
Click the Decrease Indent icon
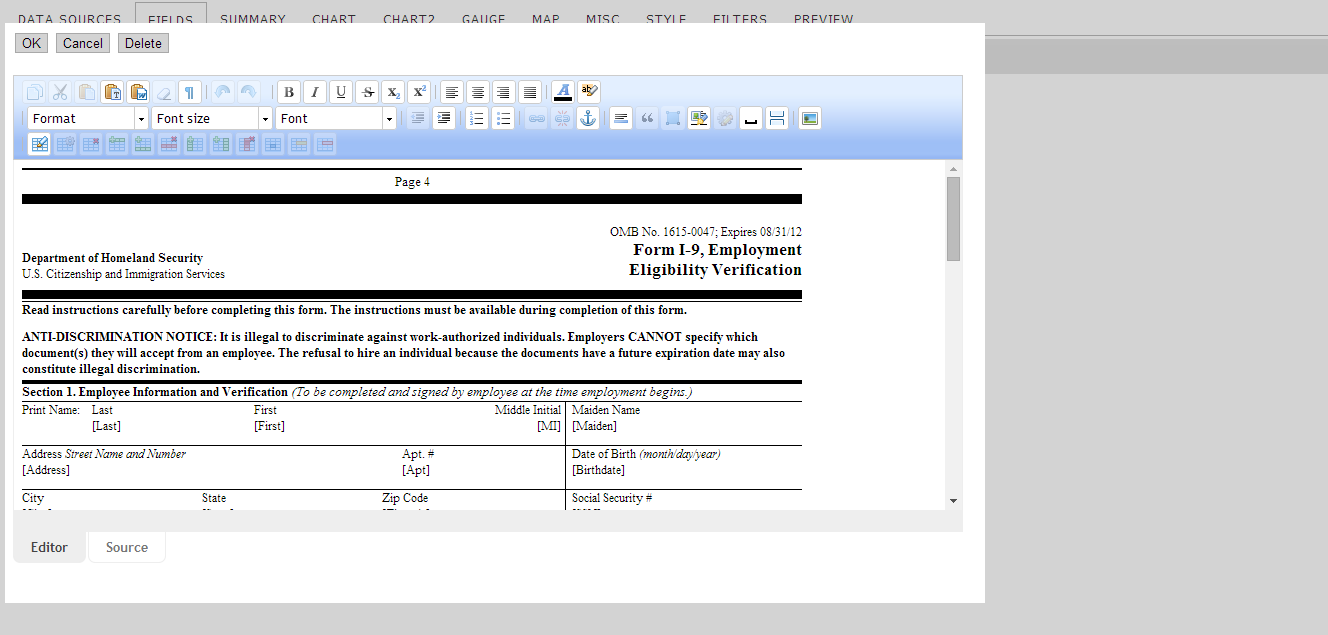418,118
